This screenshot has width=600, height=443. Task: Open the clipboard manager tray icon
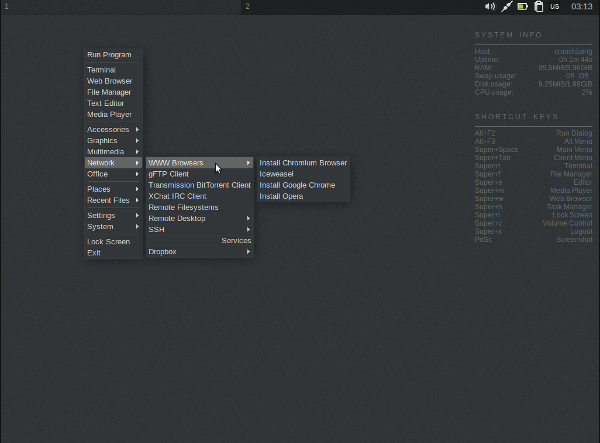coord(538,7)
